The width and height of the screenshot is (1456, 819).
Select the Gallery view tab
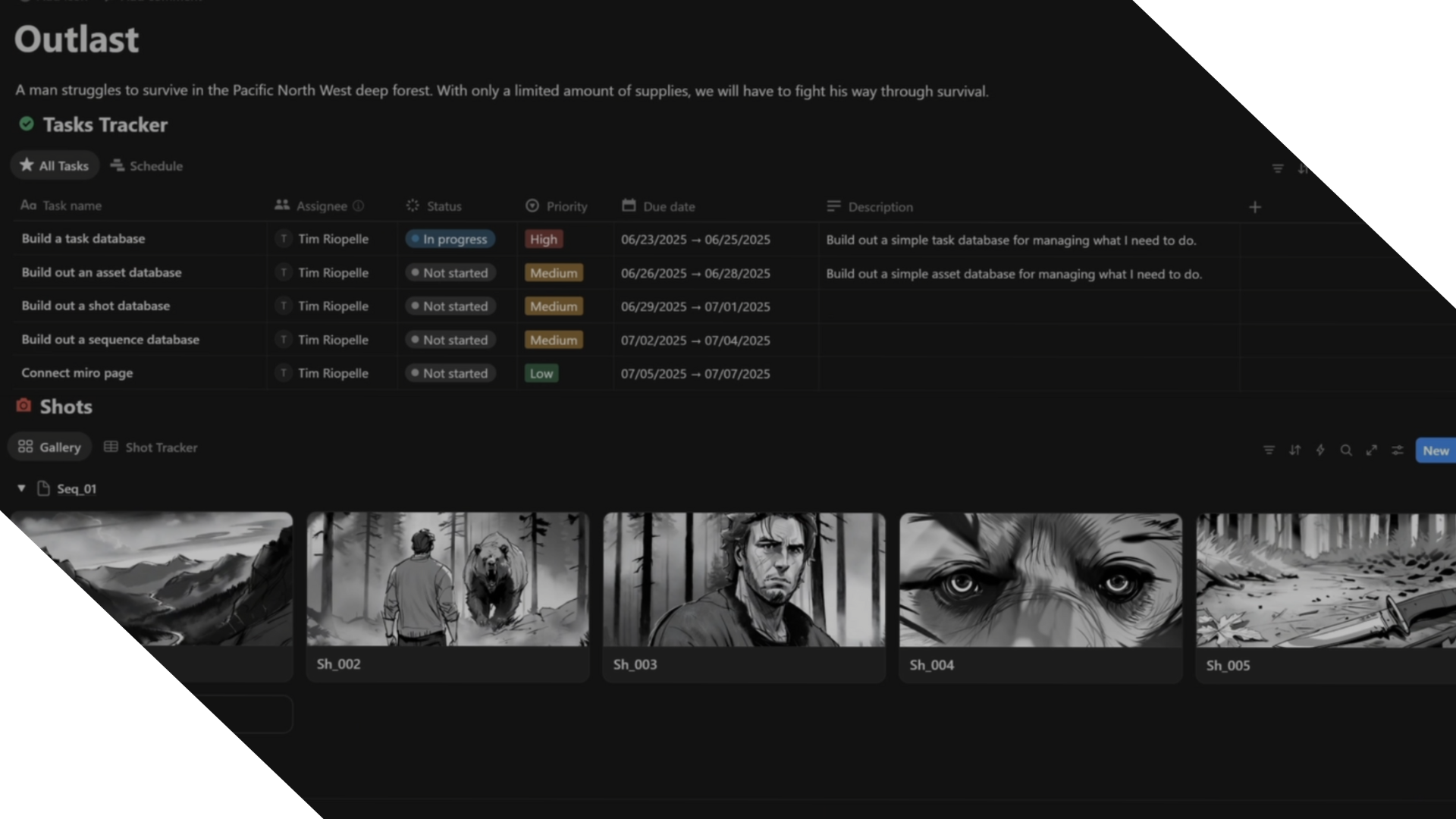click(x=50, y=447)
